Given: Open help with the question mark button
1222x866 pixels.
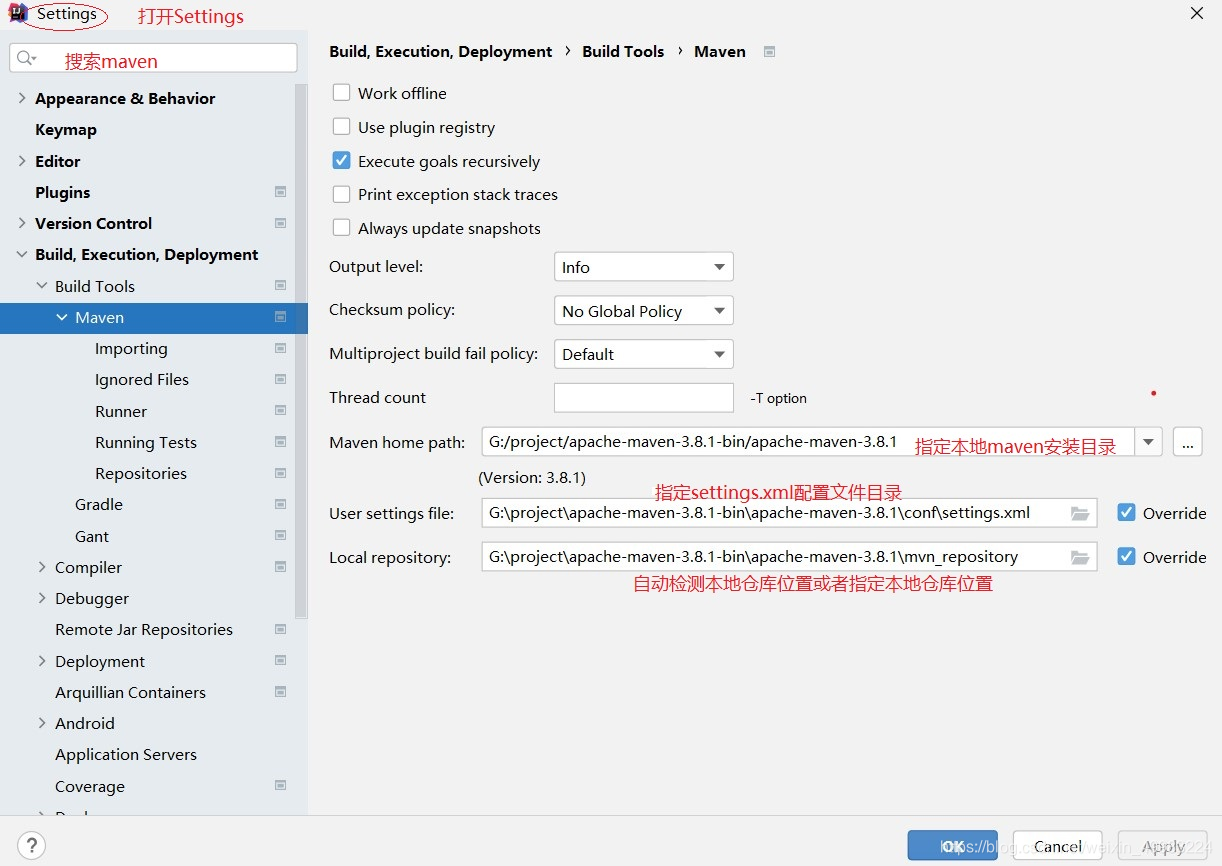Looking at the screenshot, I should click(31, 845).
